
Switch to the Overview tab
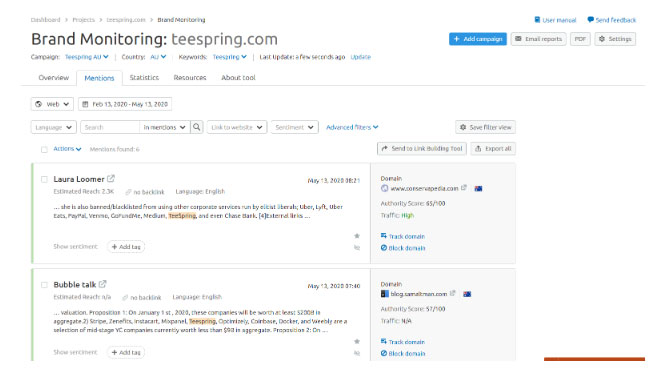click(53, 78)
